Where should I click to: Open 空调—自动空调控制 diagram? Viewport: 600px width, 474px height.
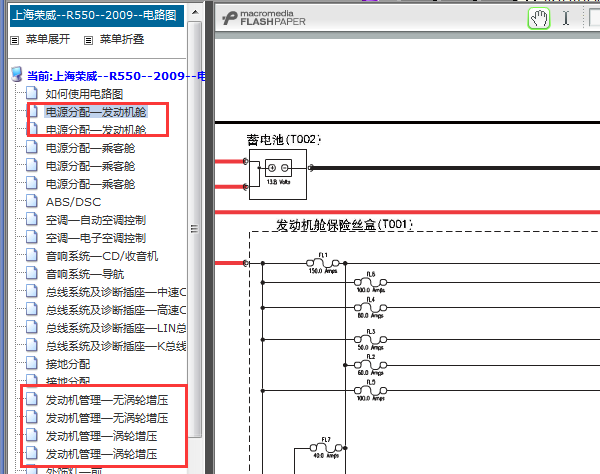click(x=96, y=220)
